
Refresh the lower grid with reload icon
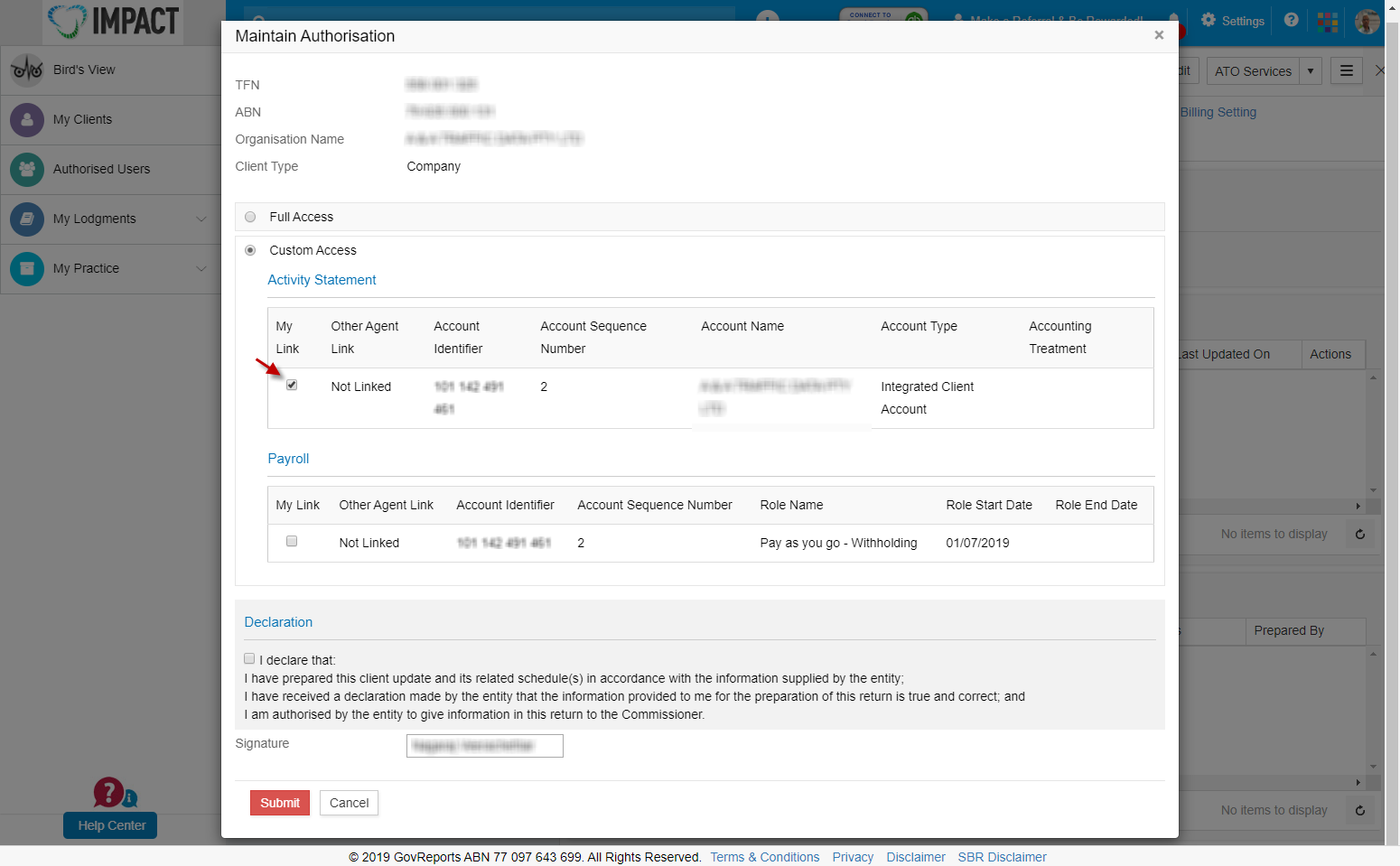(1359, 810)
